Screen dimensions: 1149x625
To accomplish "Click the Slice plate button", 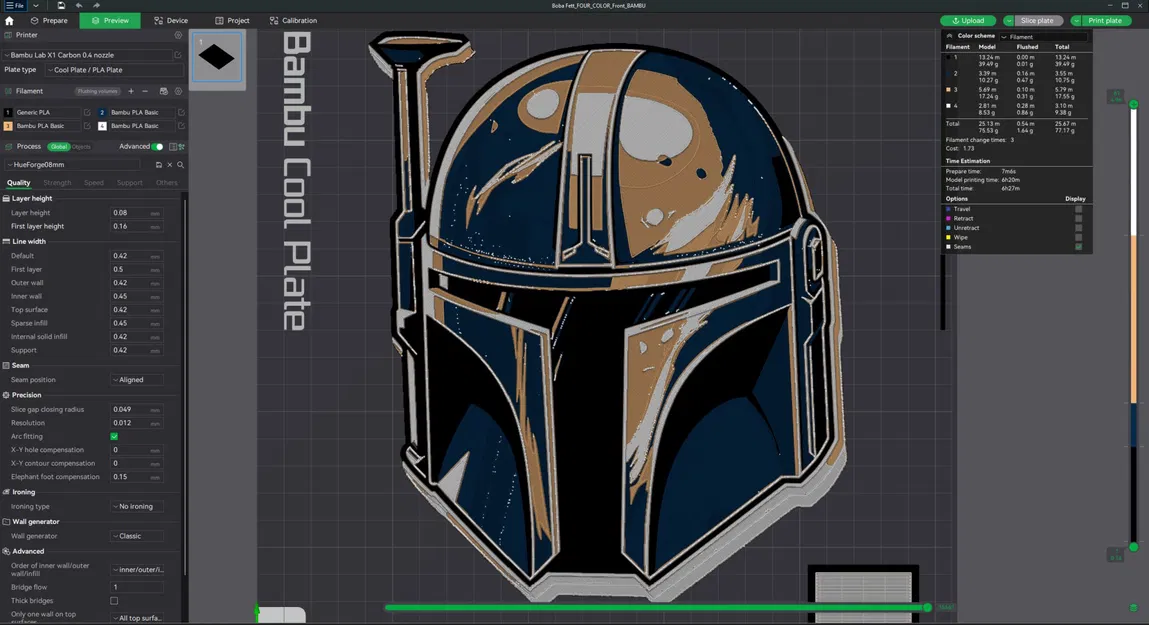I will click(x=1037, y=20).
